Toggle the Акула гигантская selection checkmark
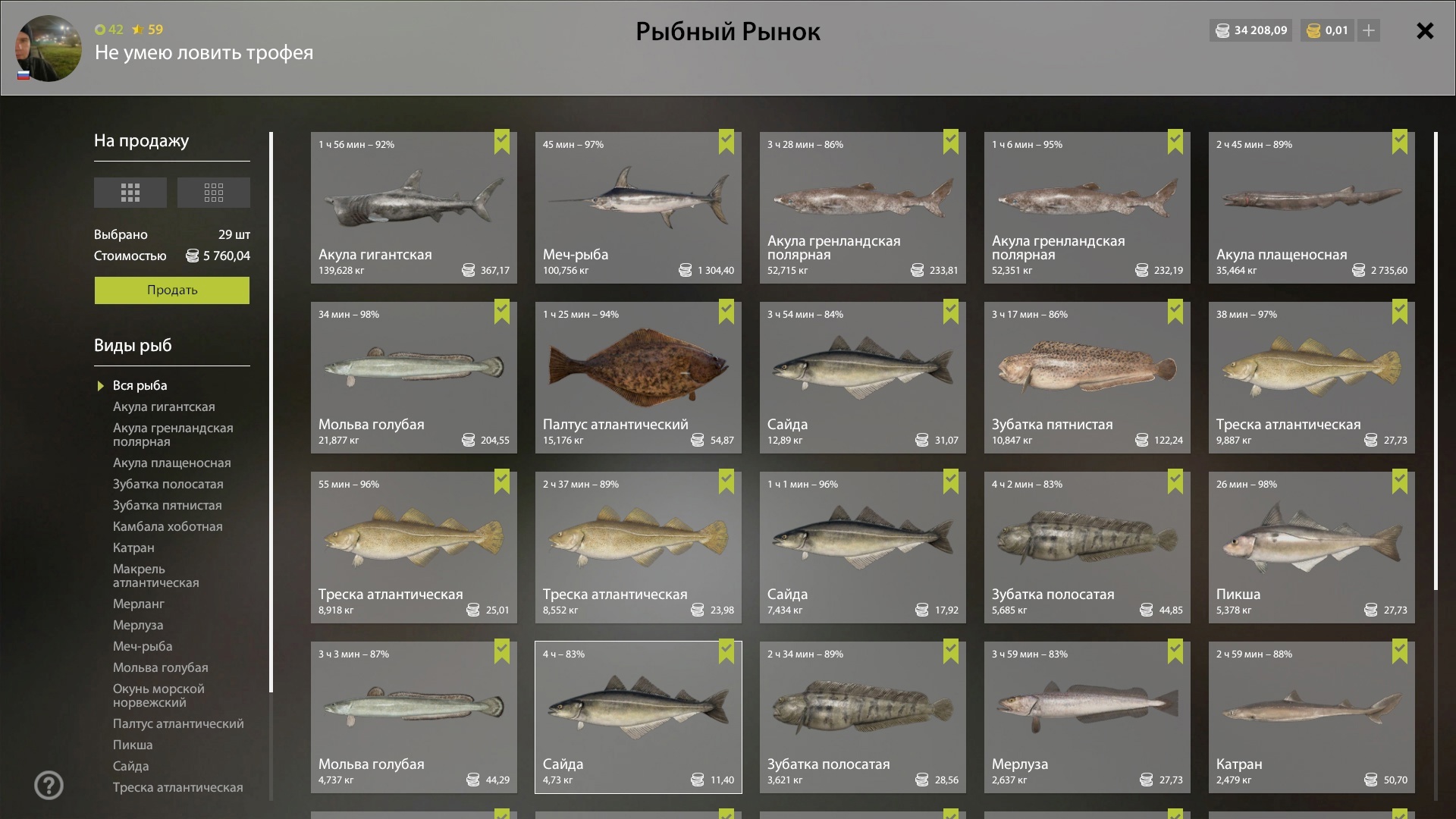This screenshot has width=1456, height=819. point(502,142)
